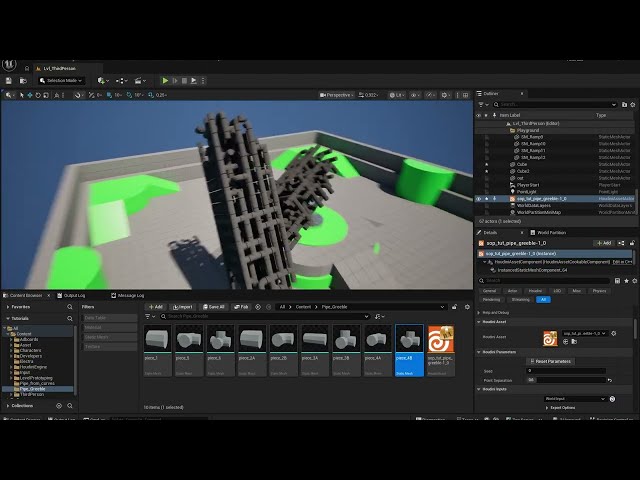Viewport: 640px width, 480px height.
Task: Switch to the World Partition tab
Action: [x=548, y=233]
